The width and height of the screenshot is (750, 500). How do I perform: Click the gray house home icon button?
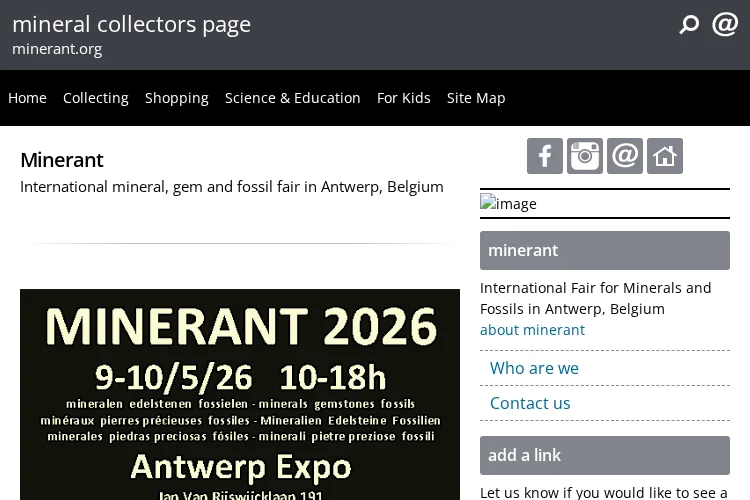coord(665,156)
